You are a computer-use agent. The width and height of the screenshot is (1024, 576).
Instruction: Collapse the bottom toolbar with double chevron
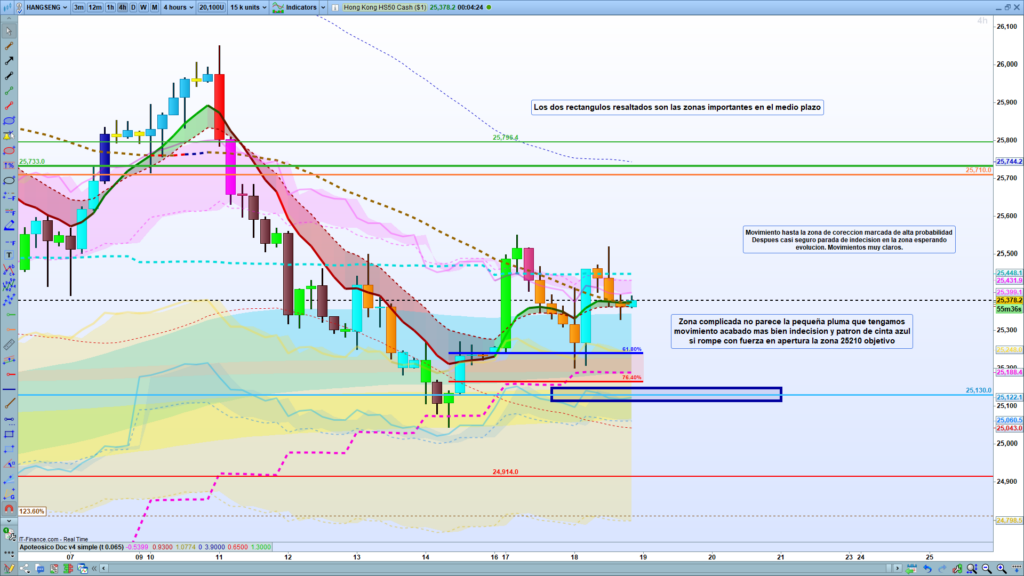[94, 568]
